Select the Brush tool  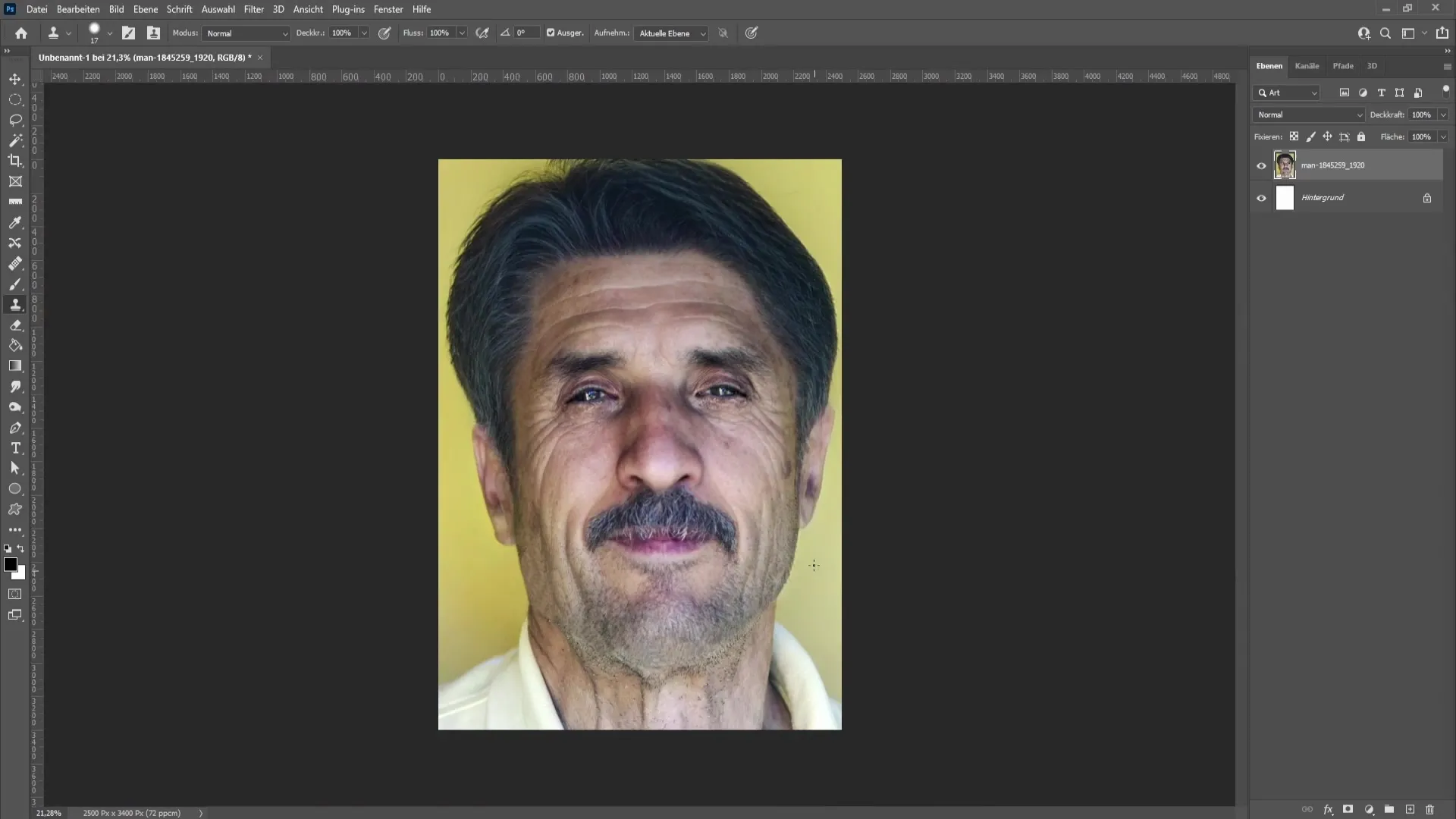pyautogui.click(x=15, y=284)
